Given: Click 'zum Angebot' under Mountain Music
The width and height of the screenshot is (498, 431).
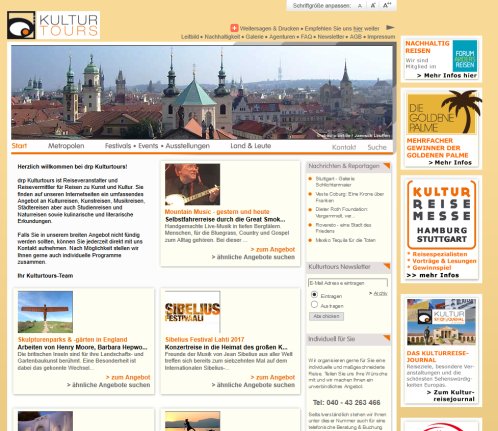Looking at the screenshot, I should [x=273, y=249].
